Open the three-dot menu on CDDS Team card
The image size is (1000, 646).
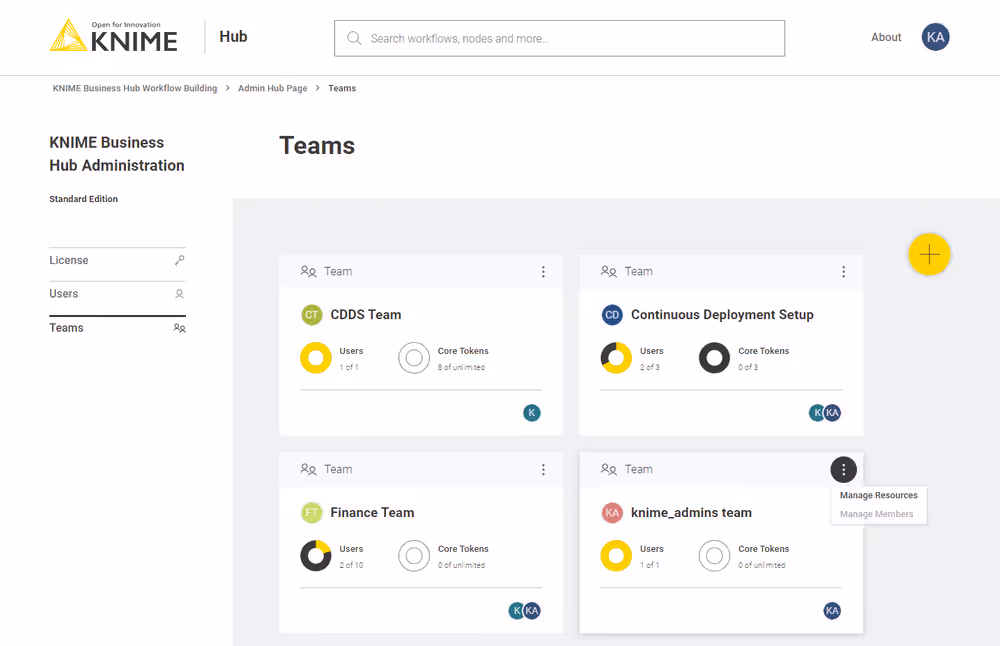tap(543, 271)
